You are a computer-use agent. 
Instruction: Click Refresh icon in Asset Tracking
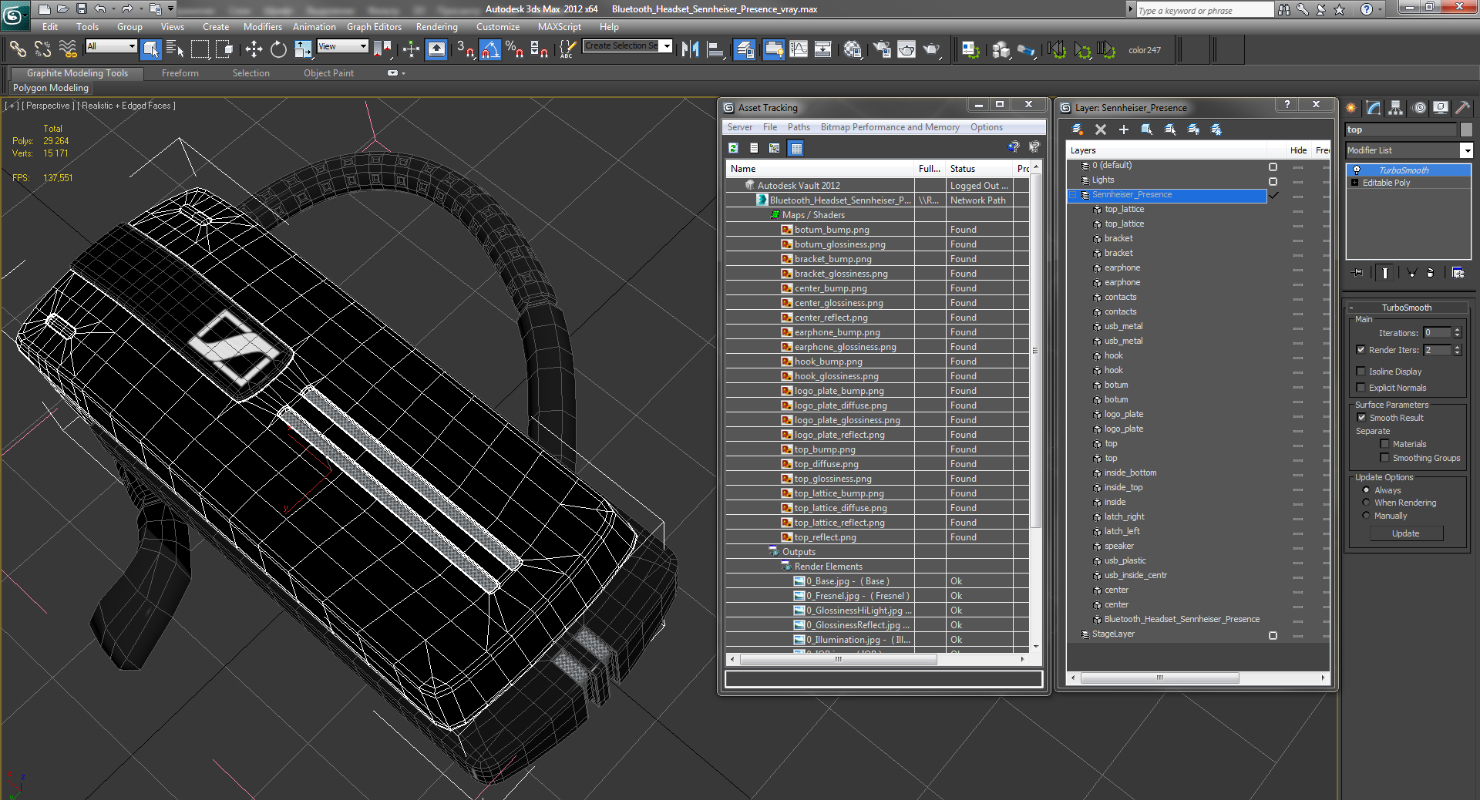click(734, 148)
